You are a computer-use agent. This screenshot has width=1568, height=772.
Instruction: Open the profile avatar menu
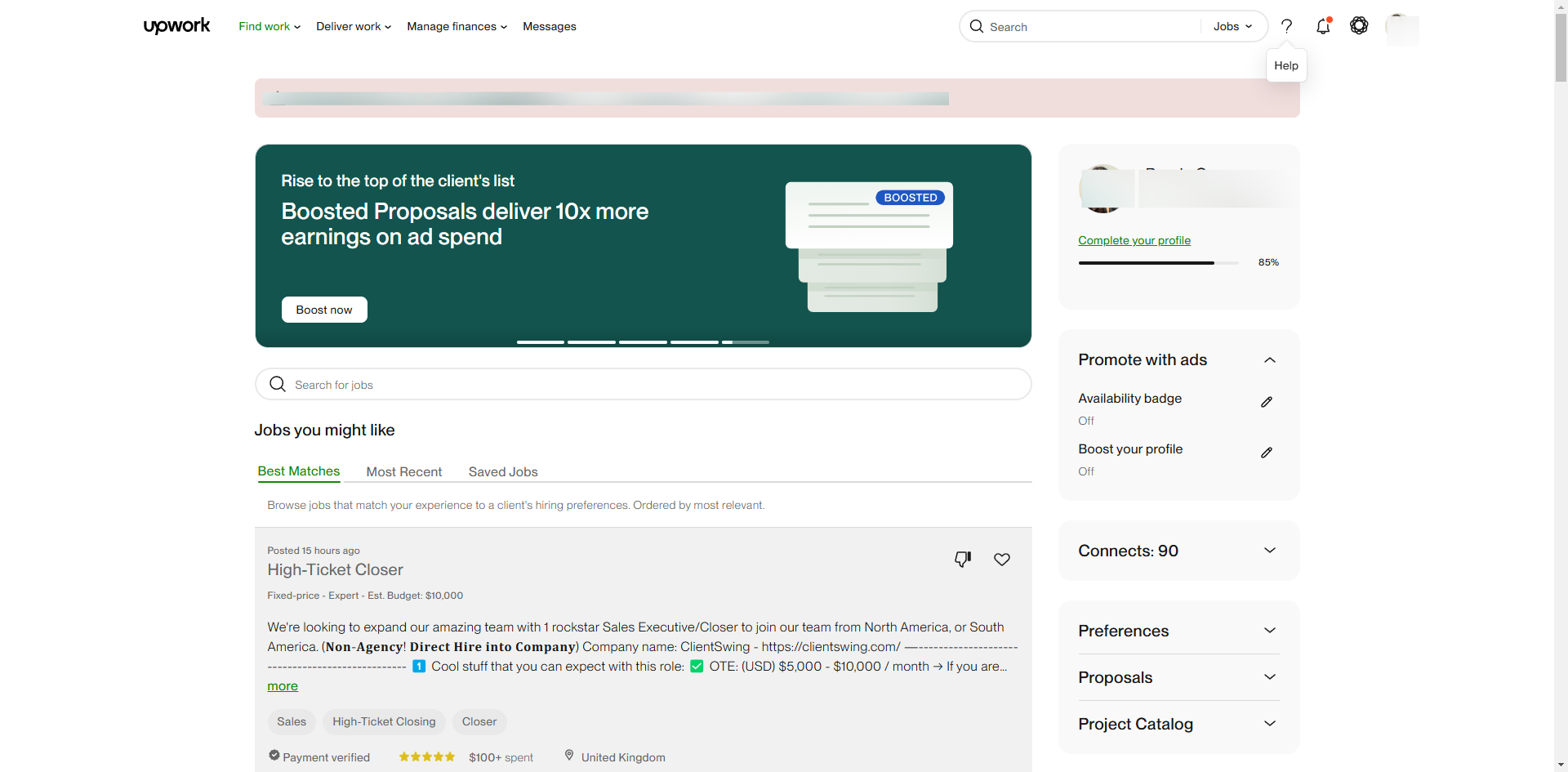(1402, 29)
